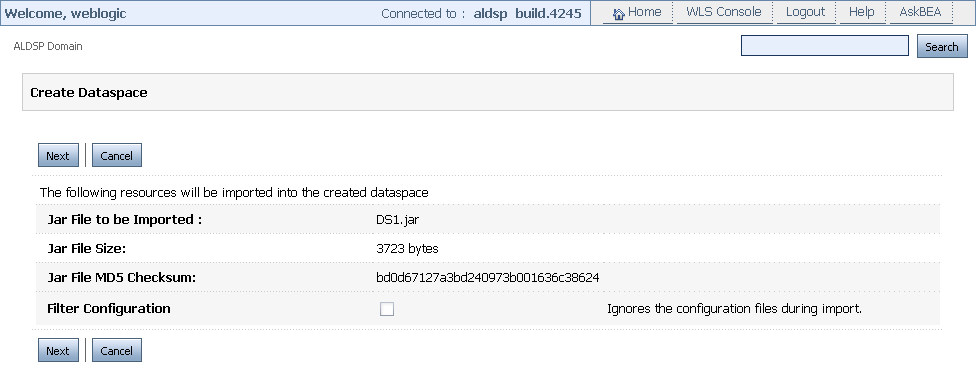Click the lower Cancel button
The width and height of the screenshot is (977, 385).
coord(117,350)
